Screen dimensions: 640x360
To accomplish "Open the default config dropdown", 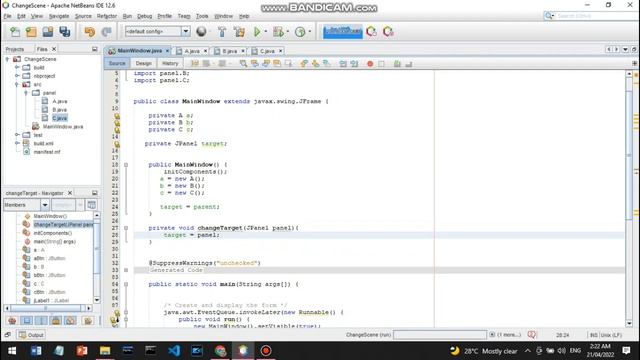I will pos(186,31).
